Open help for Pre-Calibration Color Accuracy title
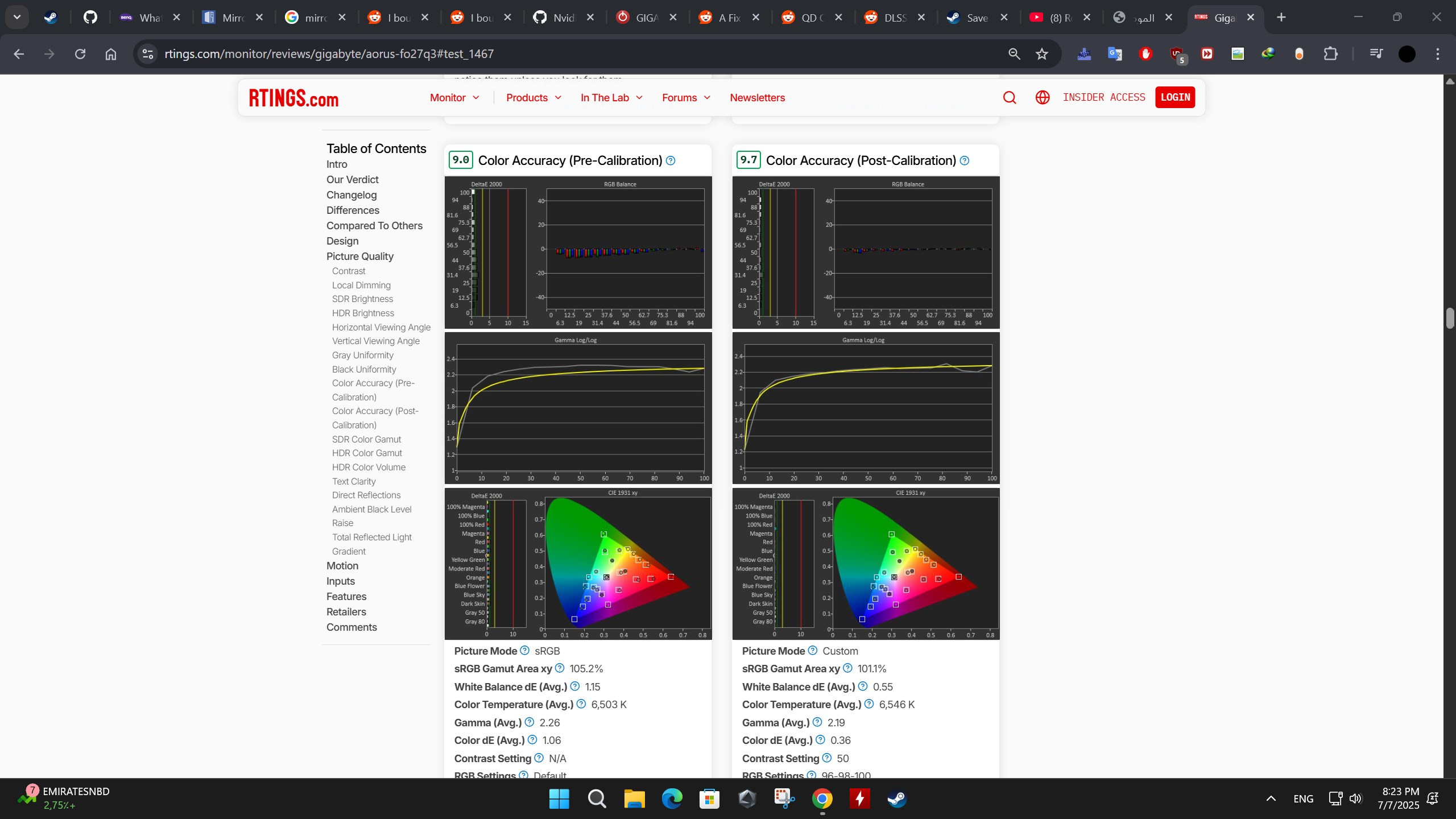This screenshot has width=1456, height=819. click(x=671, y=161)
